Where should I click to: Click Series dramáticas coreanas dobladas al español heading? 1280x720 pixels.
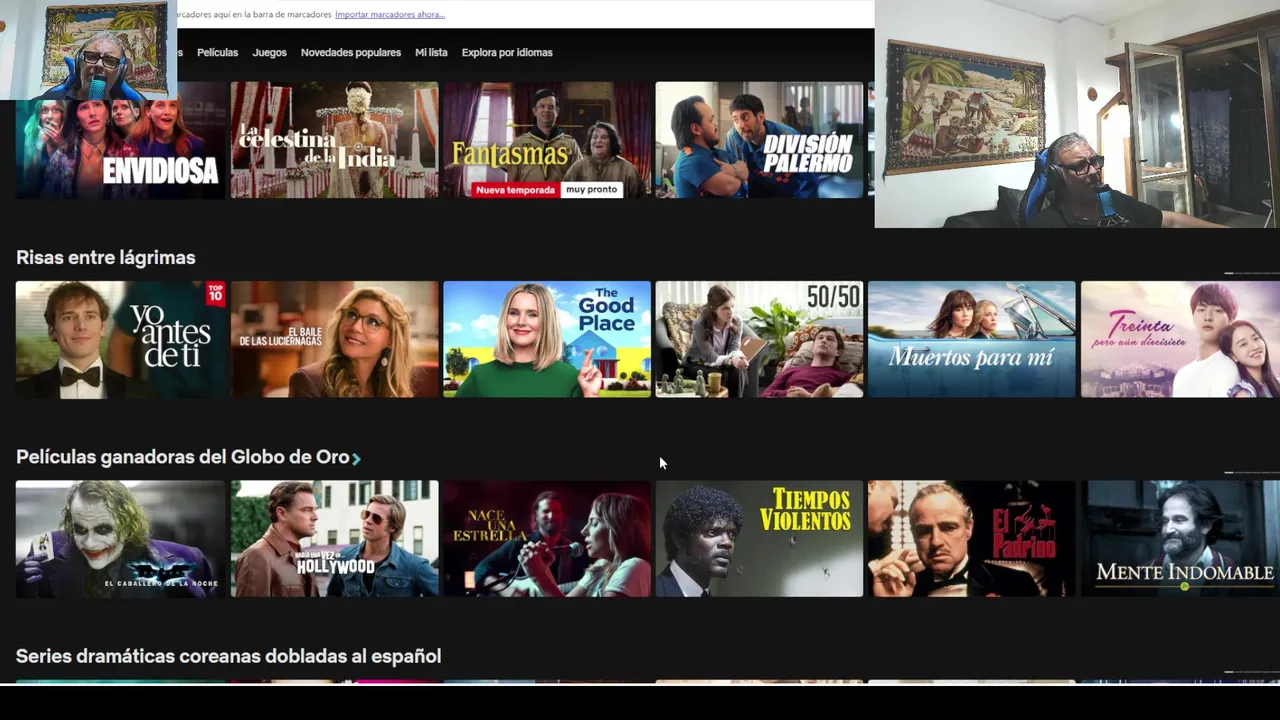[228, 656]
